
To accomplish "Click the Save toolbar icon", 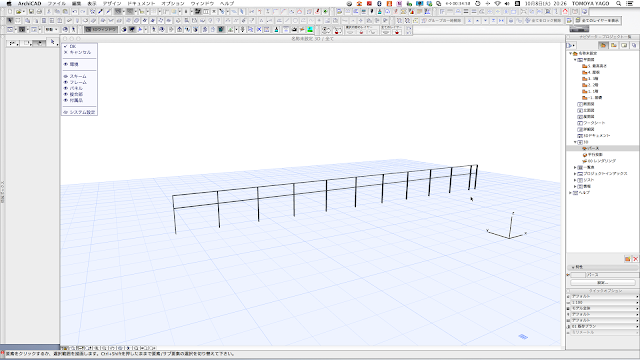I will (x=31, y=12).
